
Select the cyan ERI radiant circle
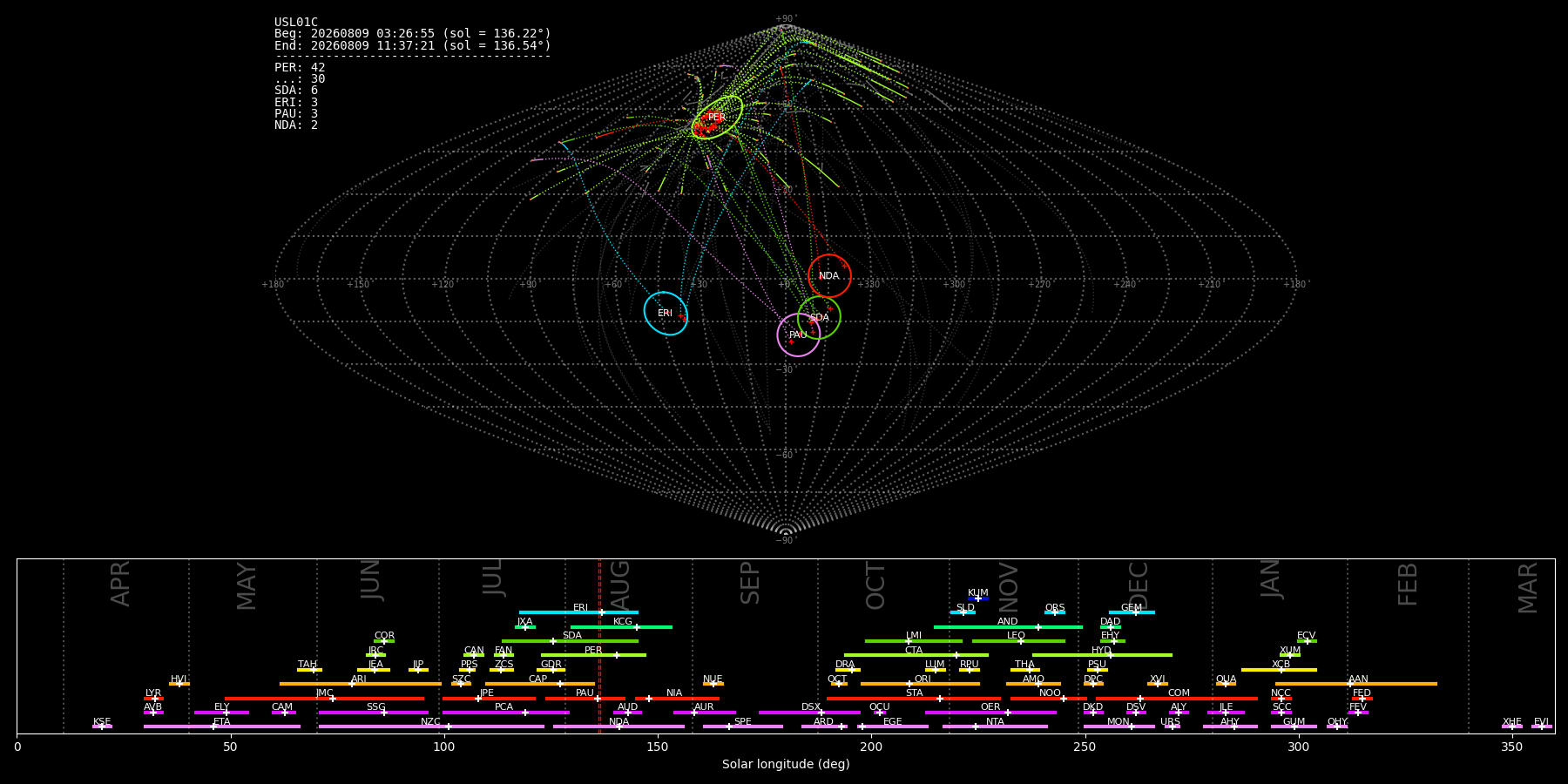(666, 314)
